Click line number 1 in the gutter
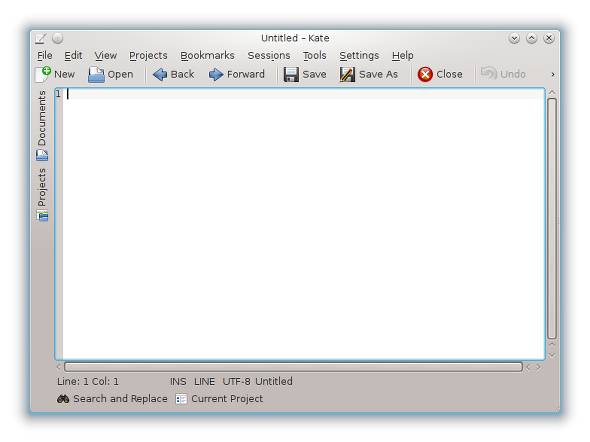This screenshot has width=590, height=442. (58, 94)
